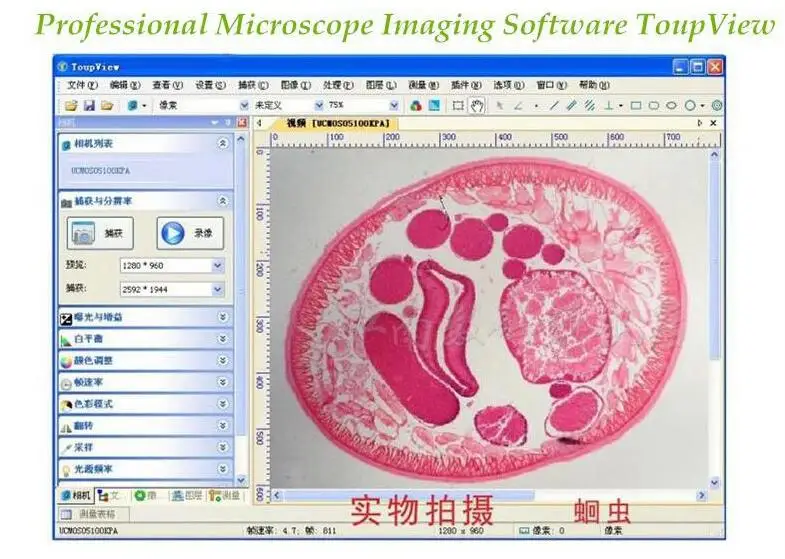Open the 捕获 Capture menu
The width and height of the screenshot is (785, 559).
(253, 85)
